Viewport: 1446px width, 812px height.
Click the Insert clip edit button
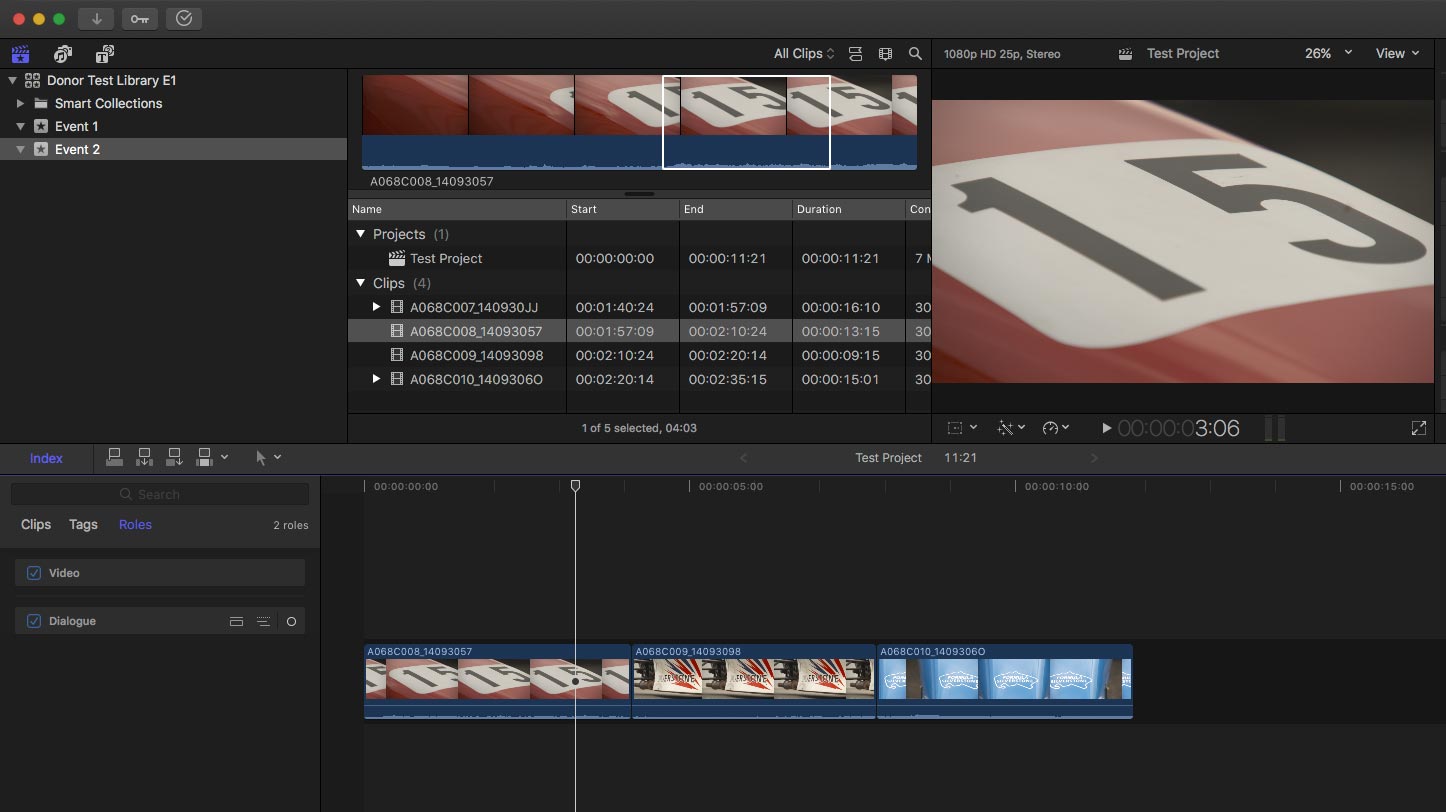point(145,457)
